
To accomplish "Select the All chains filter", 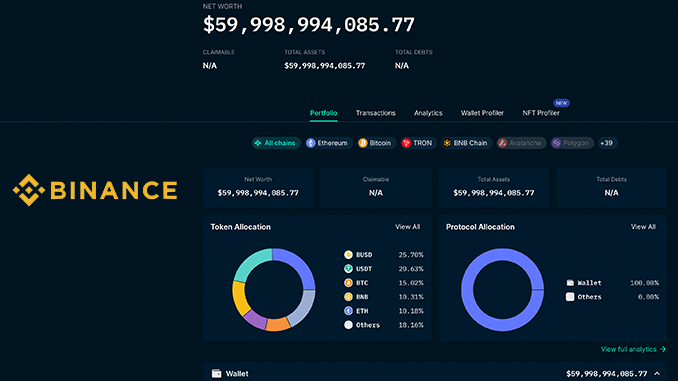I will tap(276, 143).
